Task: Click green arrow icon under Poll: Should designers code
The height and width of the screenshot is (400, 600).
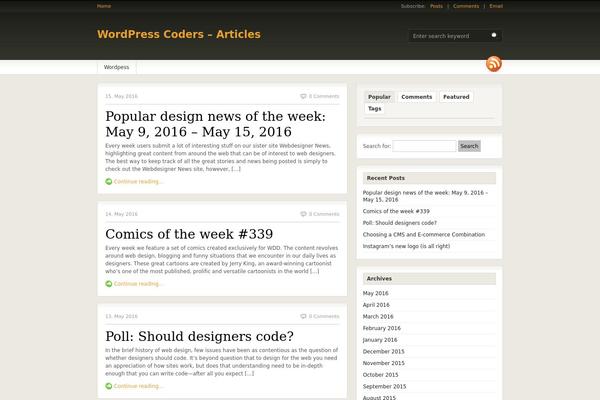Action: (x=109, y=386)
